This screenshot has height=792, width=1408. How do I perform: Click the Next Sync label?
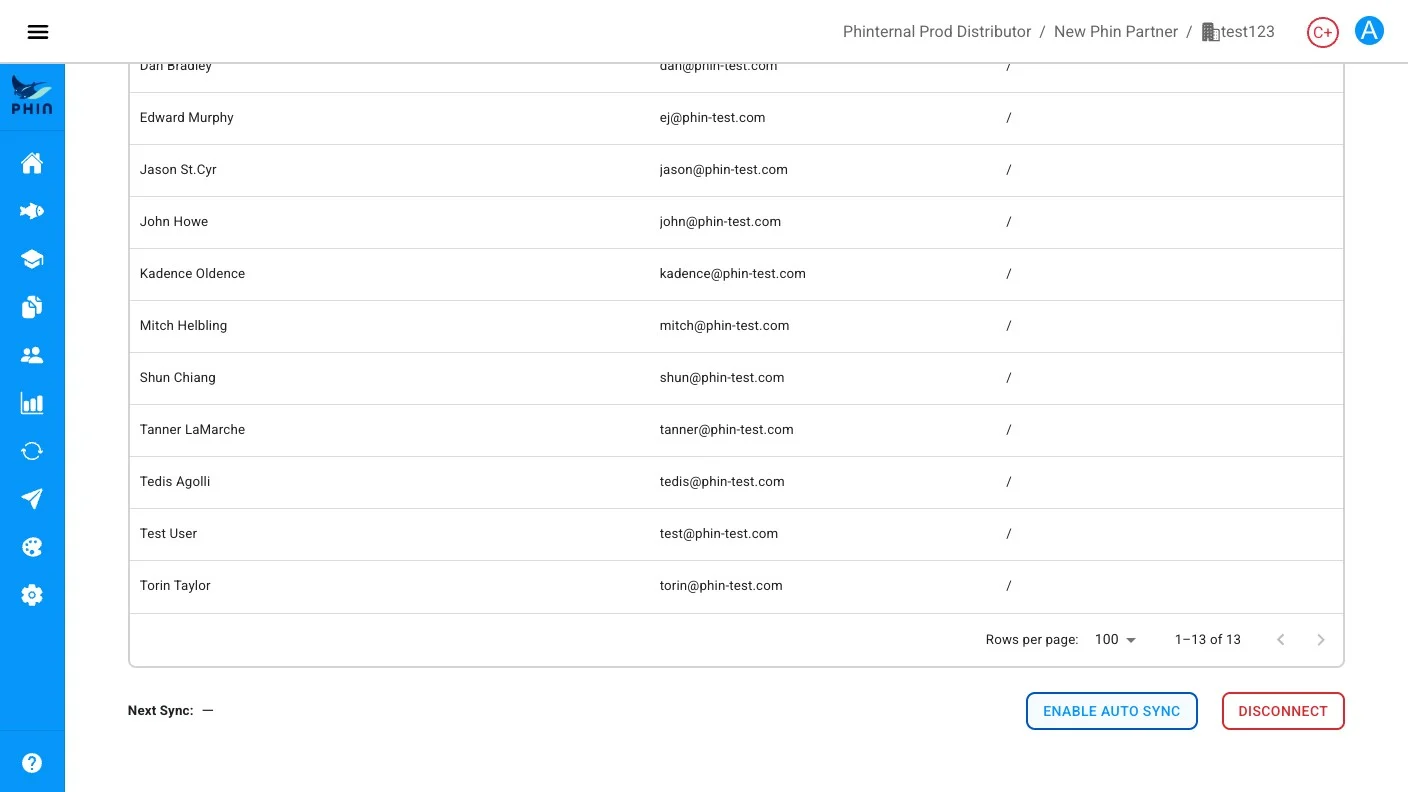click(160, 711)
